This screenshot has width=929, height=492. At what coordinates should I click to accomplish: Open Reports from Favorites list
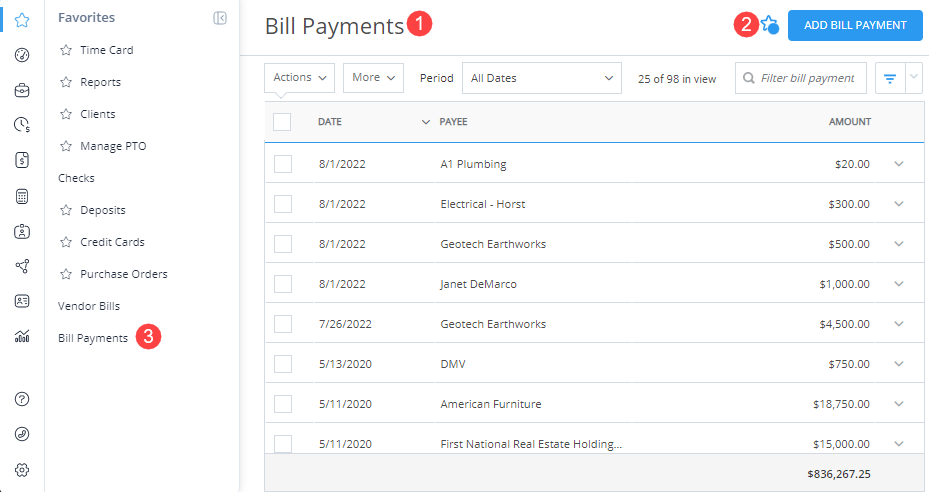101,82
